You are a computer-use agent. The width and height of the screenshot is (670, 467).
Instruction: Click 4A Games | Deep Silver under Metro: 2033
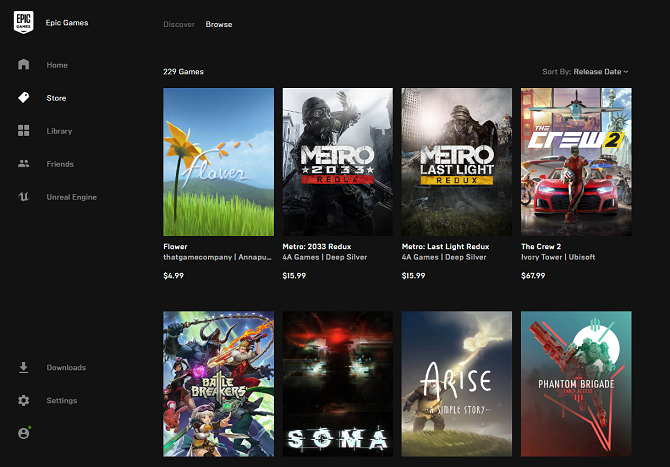coord(325,257)
